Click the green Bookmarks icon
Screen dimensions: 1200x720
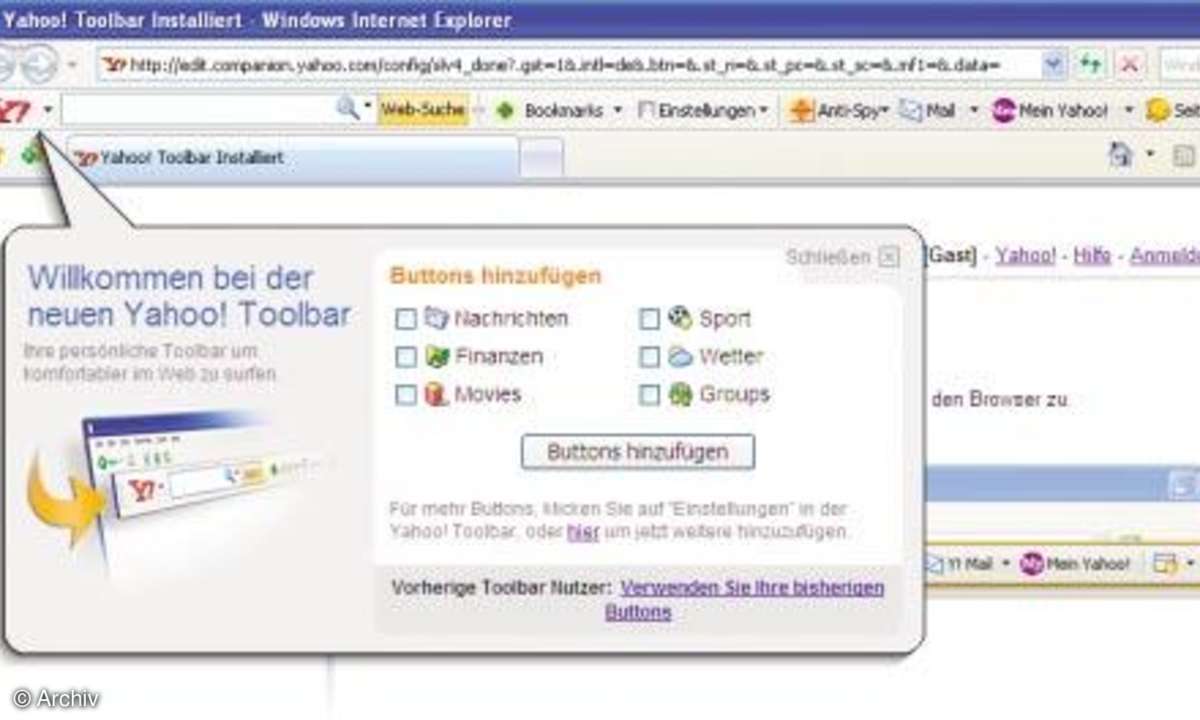point(505,110)
